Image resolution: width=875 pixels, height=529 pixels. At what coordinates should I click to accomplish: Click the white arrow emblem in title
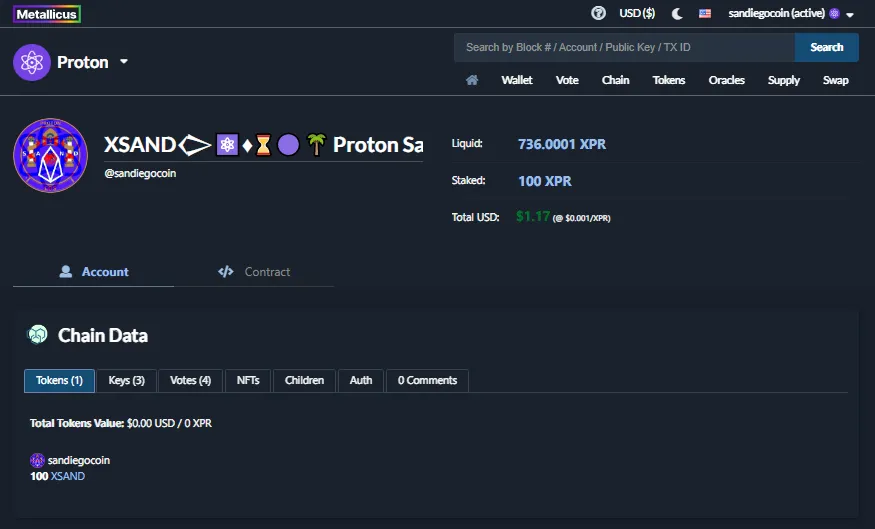pos(194,145)
